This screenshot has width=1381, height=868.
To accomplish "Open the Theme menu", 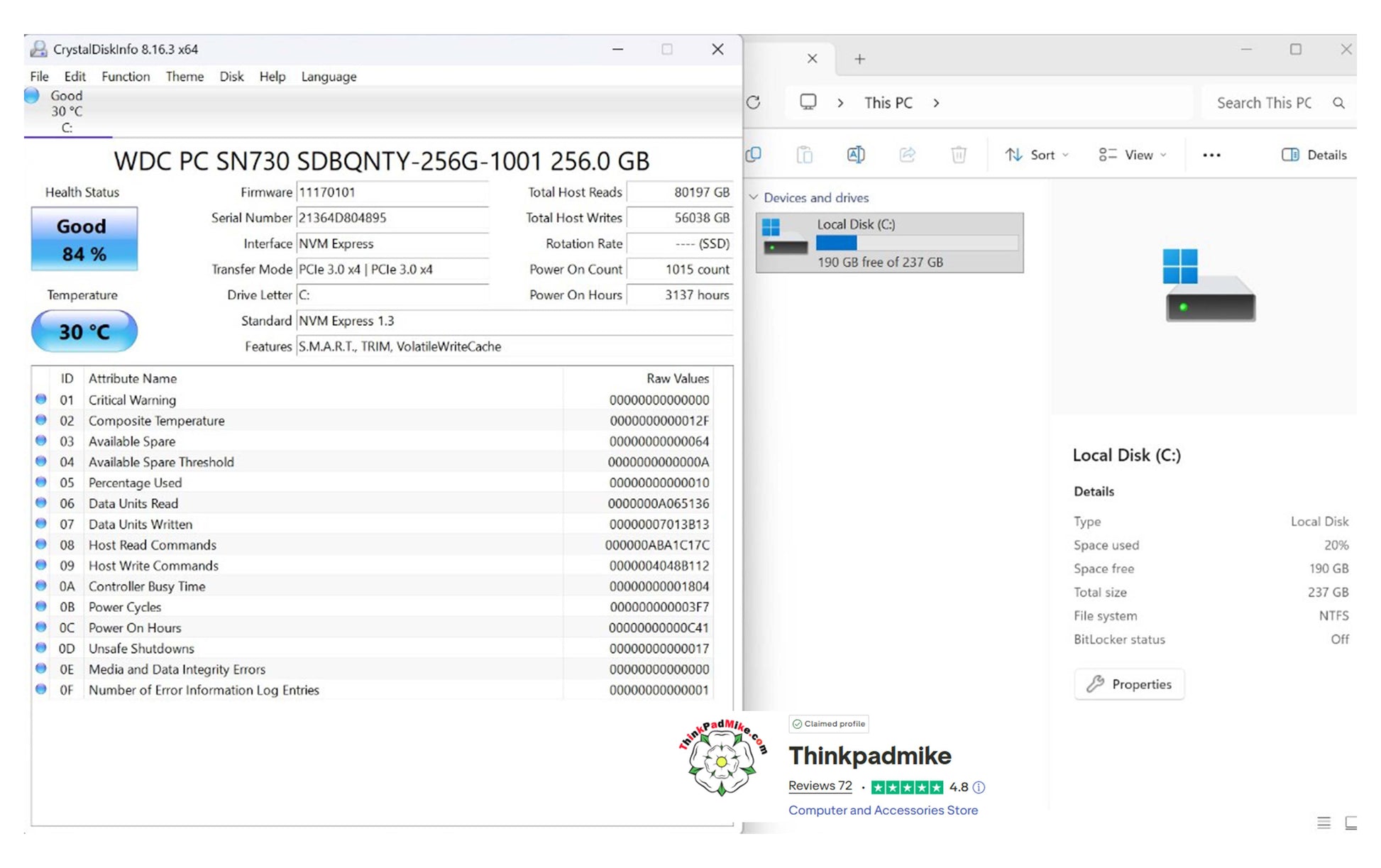I will click(x=185, y=77).
